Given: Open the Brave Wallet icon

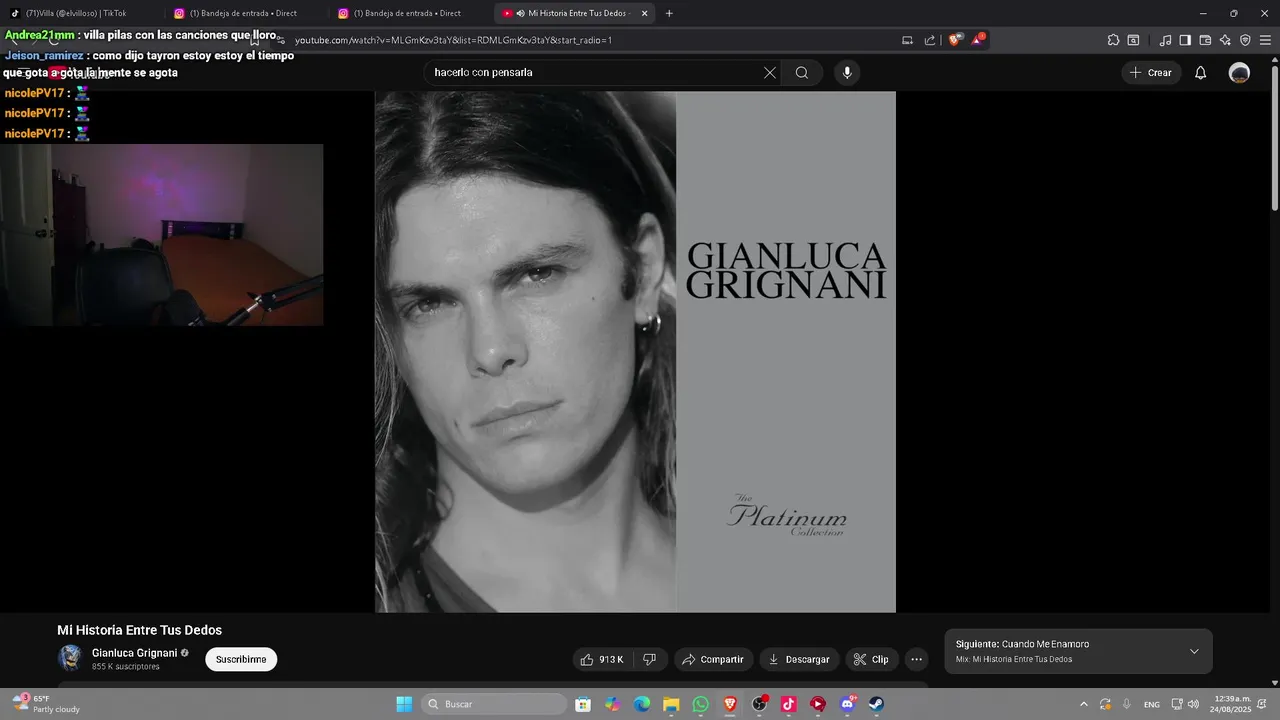Looking at the screenshot, I should coord(1205,40).
